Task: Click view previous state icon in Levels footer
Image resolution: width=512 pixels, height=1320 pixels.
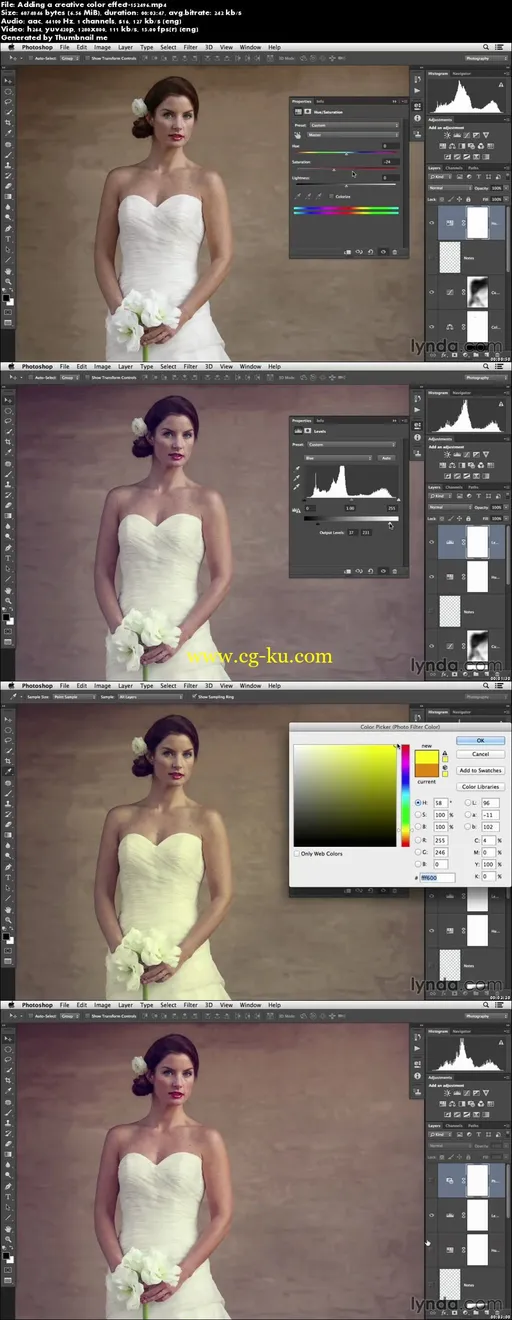Action: click(359, 571)
